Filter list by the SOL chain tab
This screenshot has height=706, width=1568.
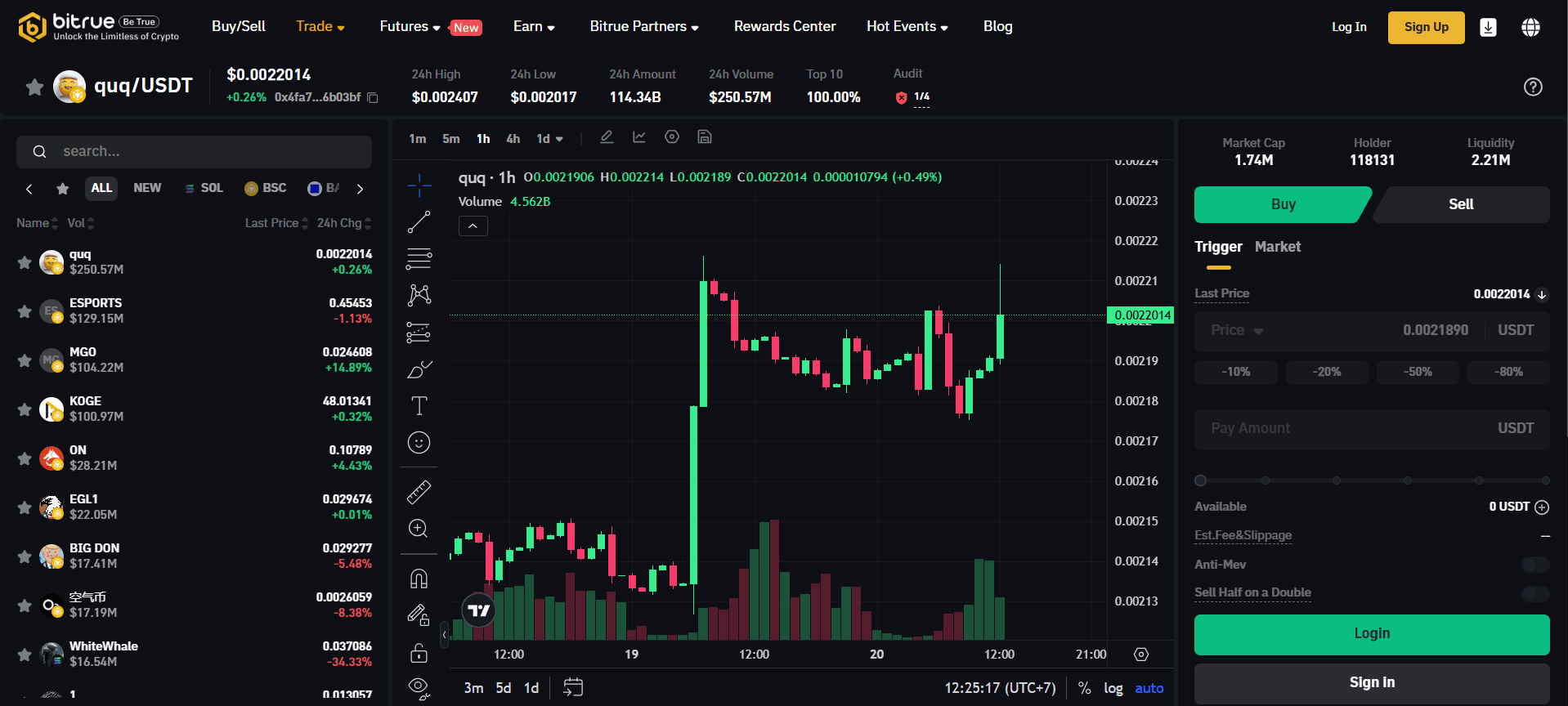click(204, 189)
